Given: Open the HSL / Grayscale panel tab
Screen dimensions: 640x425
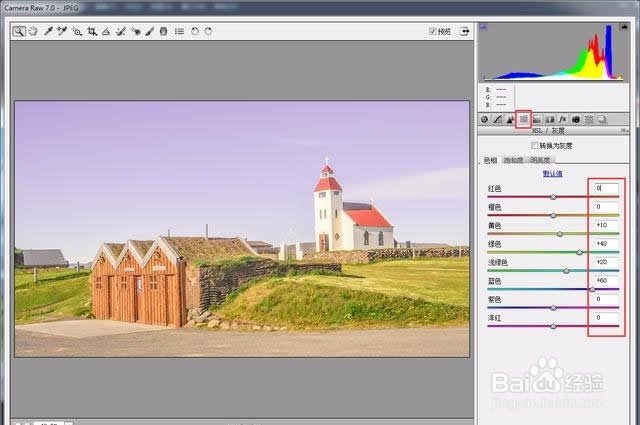Looking at the screenshot, I should [524, 119].
